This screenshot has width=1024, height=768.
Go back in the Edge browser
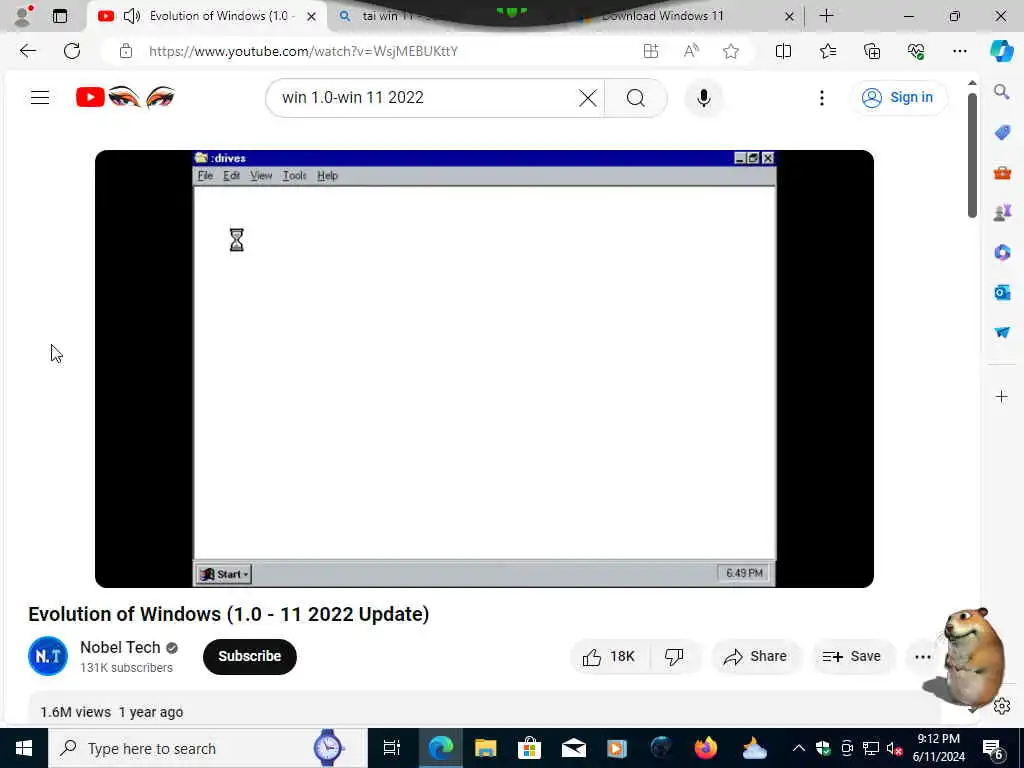tap(27, 51)
